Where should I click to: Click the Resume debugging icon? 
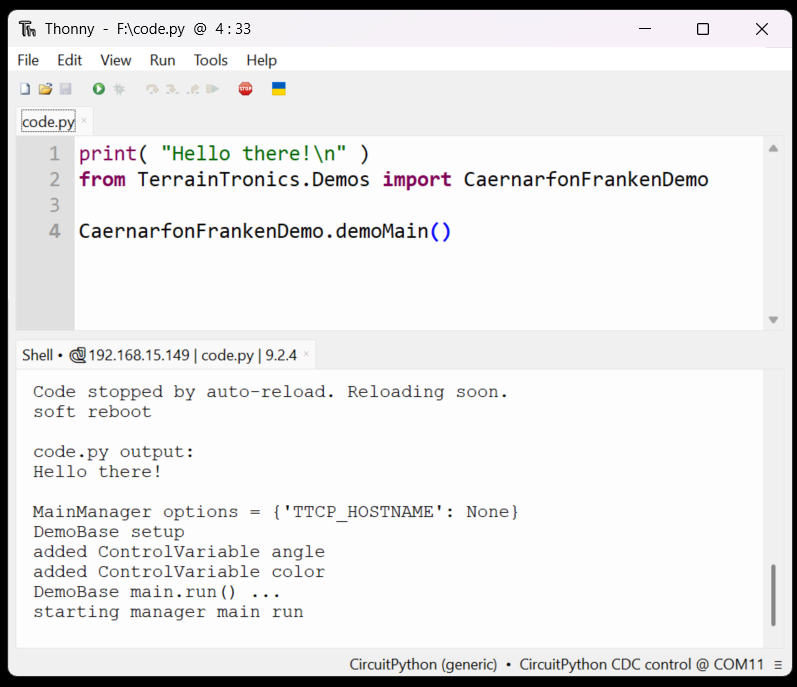pyautogui.click(x=212, y=89)
